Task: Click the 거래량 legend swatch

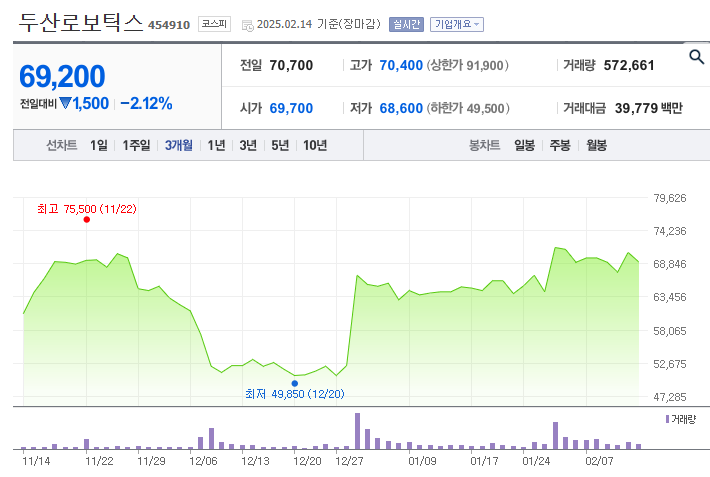Action: tap(667, 419)
